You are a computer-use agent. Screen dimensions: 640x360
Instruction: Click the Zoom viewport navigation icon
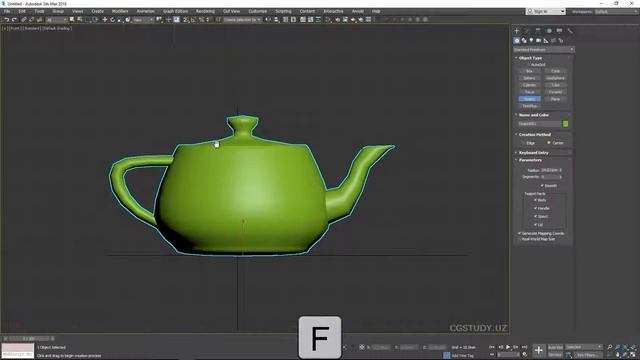610,347
